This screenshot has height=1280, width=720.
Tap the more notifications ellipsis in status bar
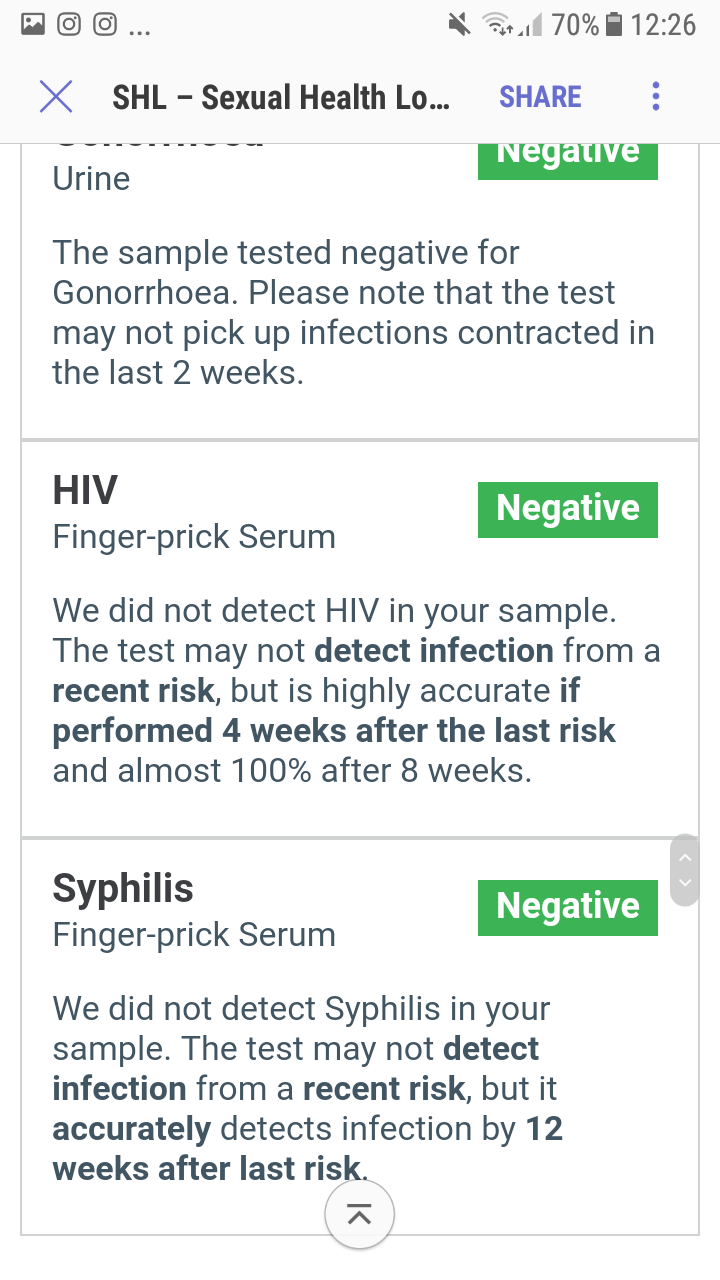tap(140, 28)
